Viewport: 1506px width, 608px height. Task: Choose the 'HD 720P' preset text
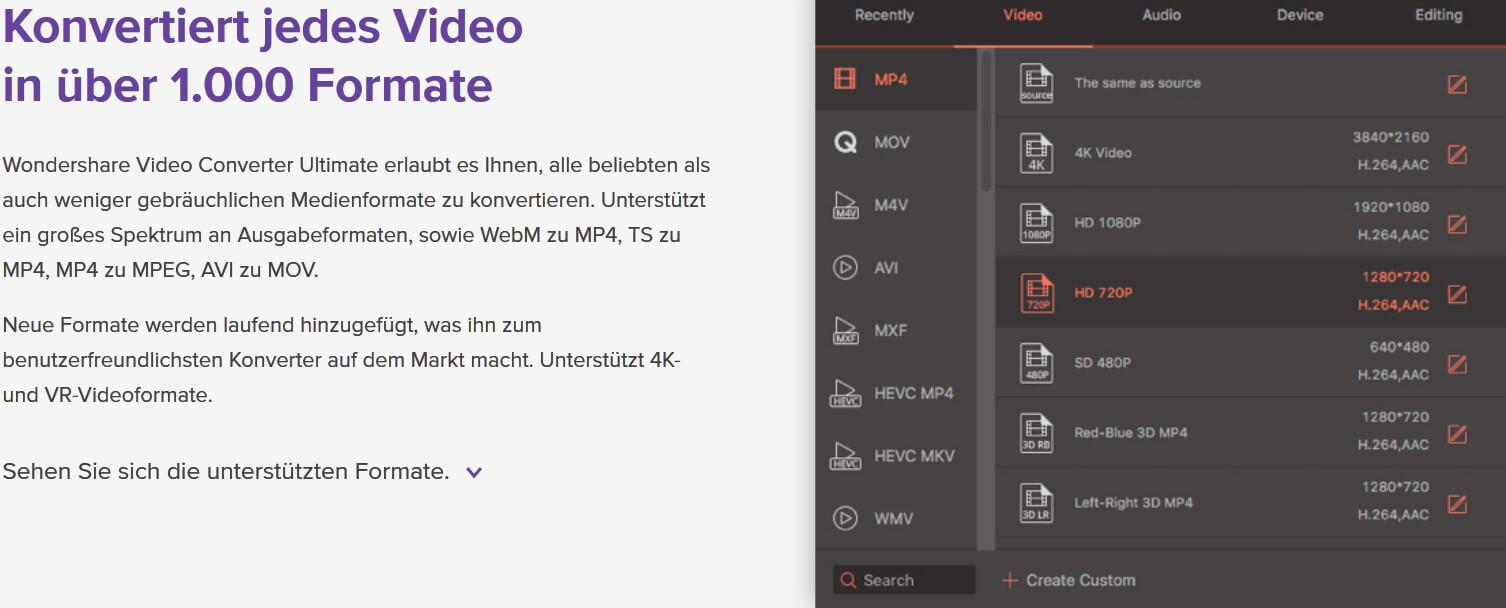[x=1103, y=293]
